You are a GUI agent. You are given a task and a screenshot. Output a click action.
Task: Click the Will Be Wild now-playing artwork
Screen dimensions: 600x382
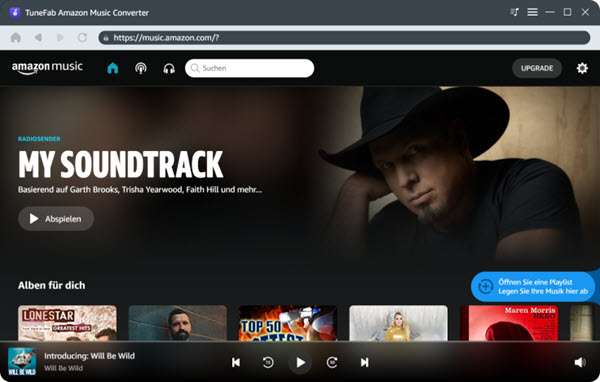(22, 361)
